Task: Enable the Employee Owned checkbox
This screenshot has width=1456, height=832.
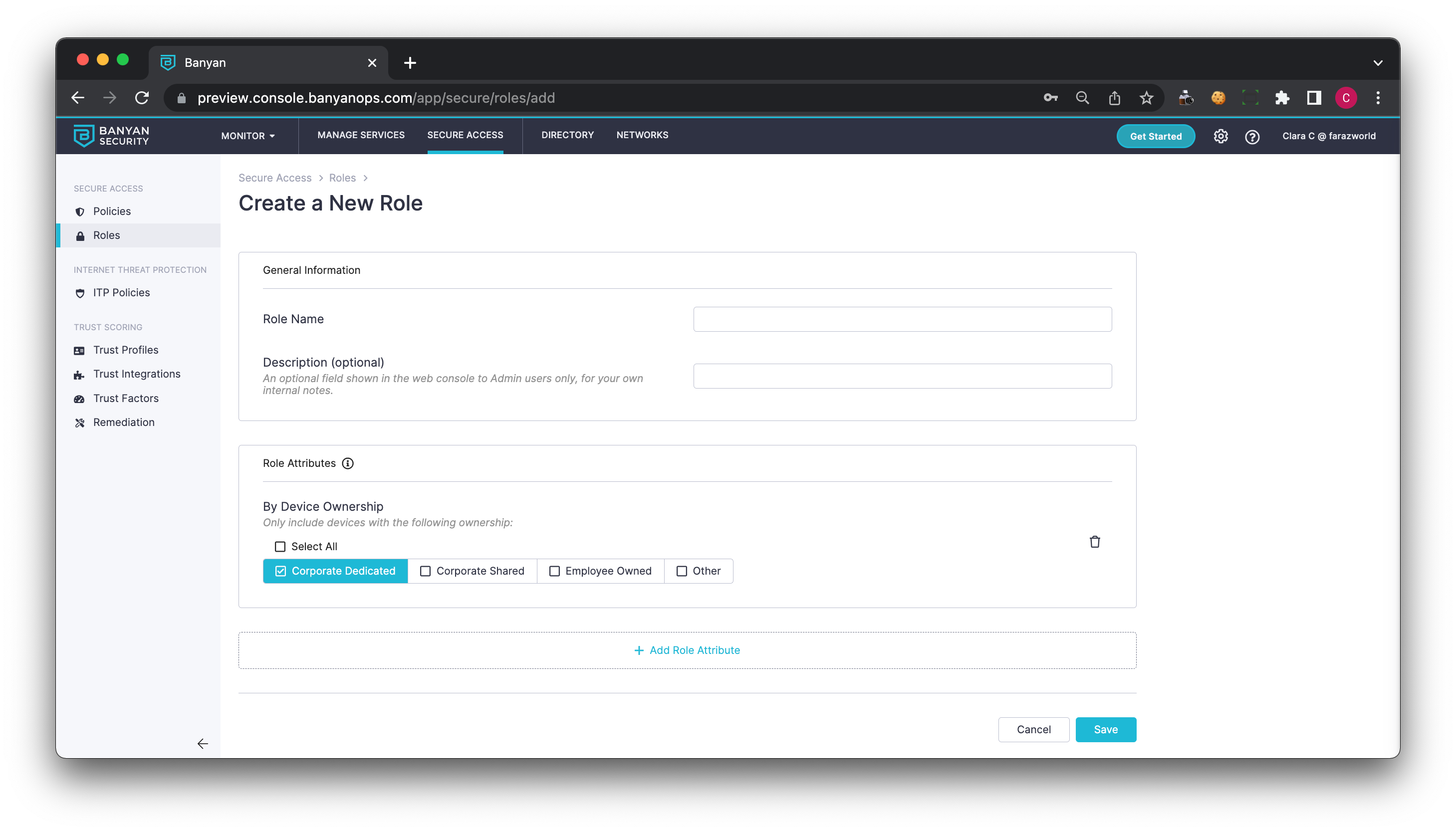Action: pos(554,571)
